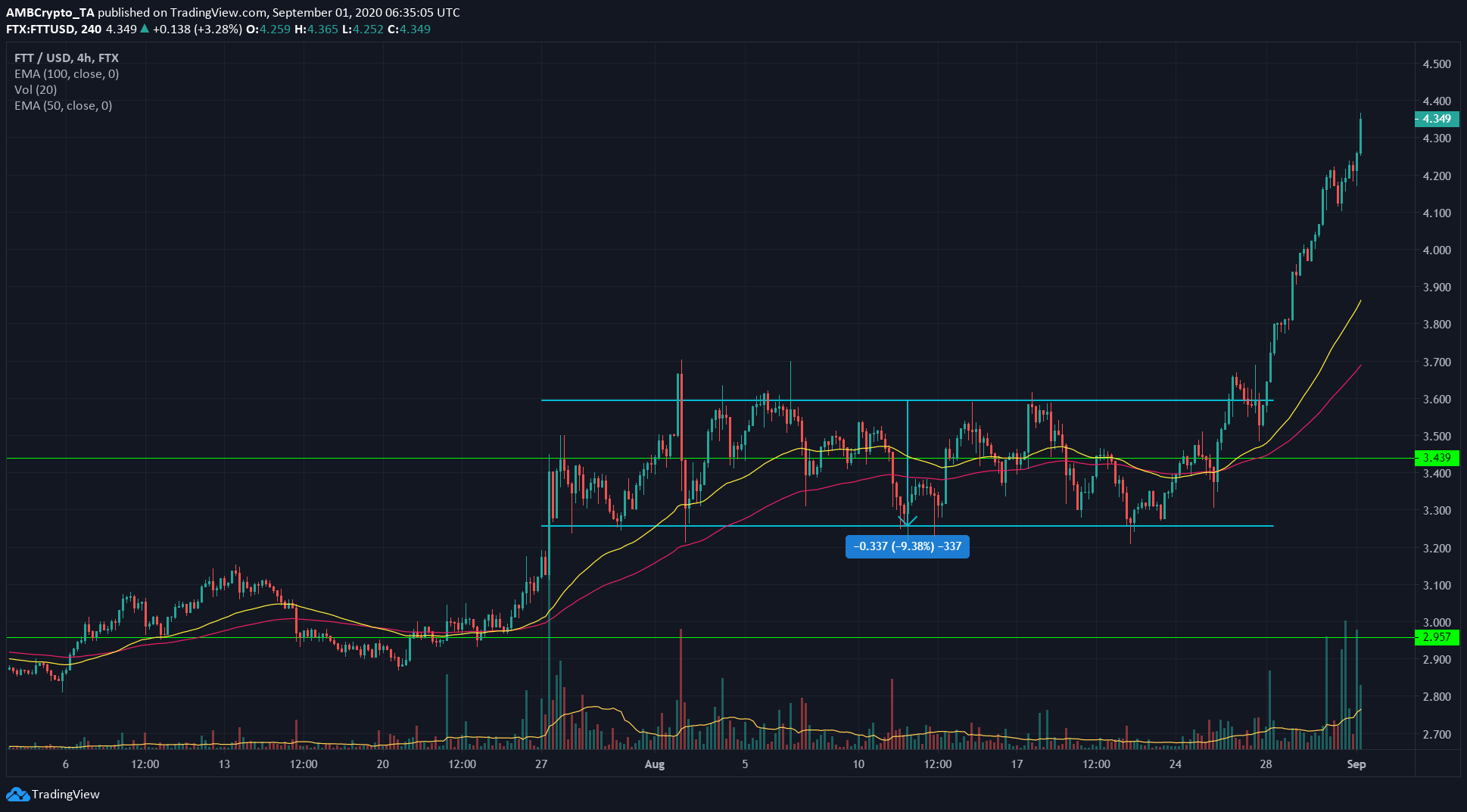Select the Vol (20) indicator label
Viewport: 1467px width, 812px height.
pyautogui.click(x=36, y=89)
